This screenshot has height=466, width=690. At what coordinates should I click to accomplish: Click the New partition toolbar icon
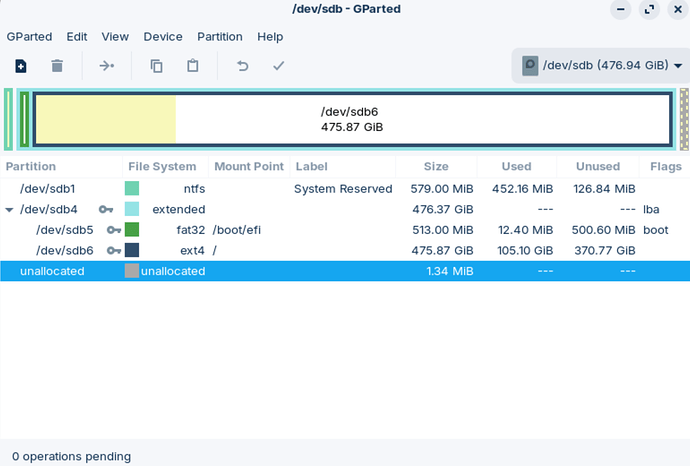point(20,66)
